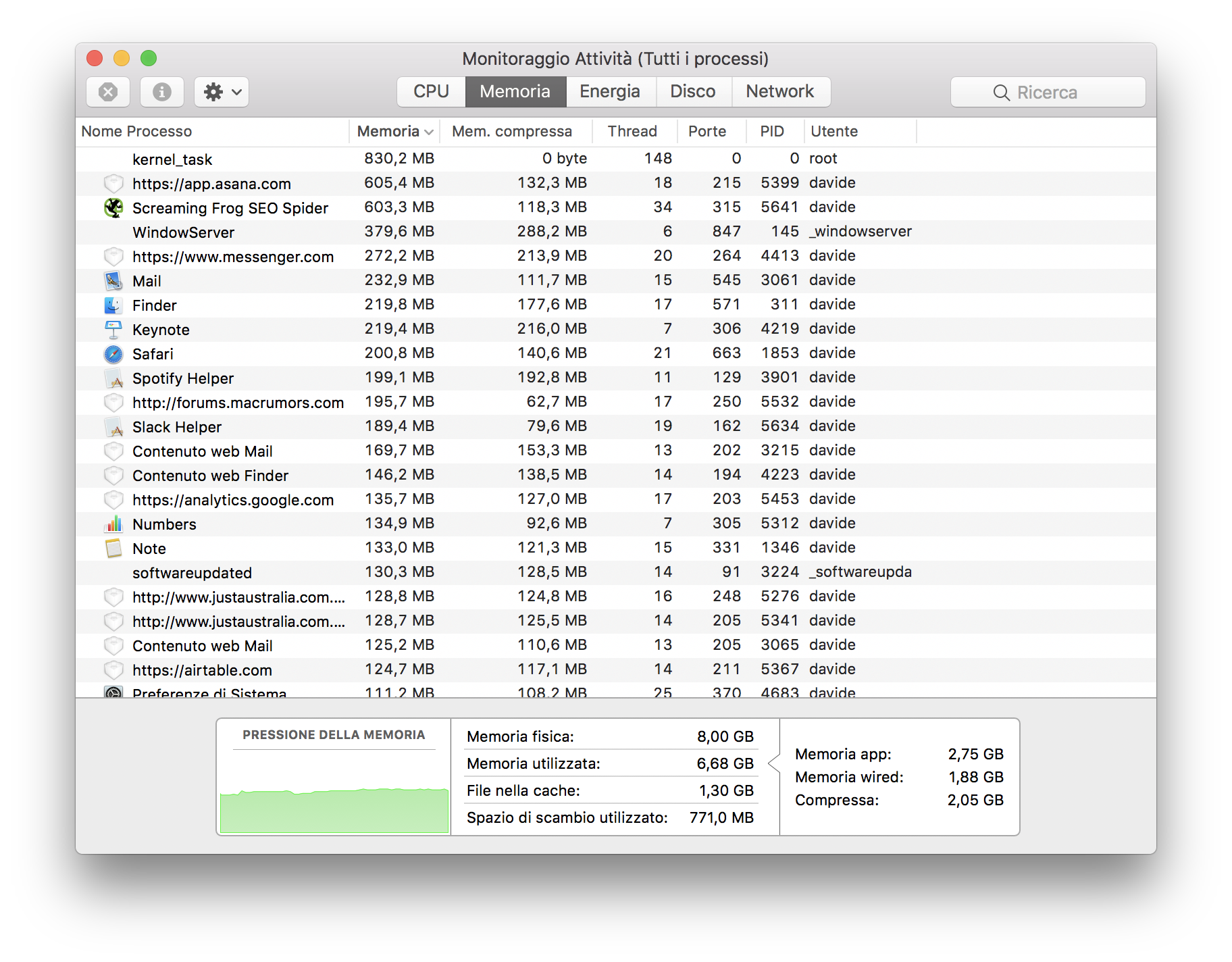The height and width of the screenshot is (962, 1232).
Task: Click the Memoria fisica 8,00 GB value
Action: [x=725, y=736]
